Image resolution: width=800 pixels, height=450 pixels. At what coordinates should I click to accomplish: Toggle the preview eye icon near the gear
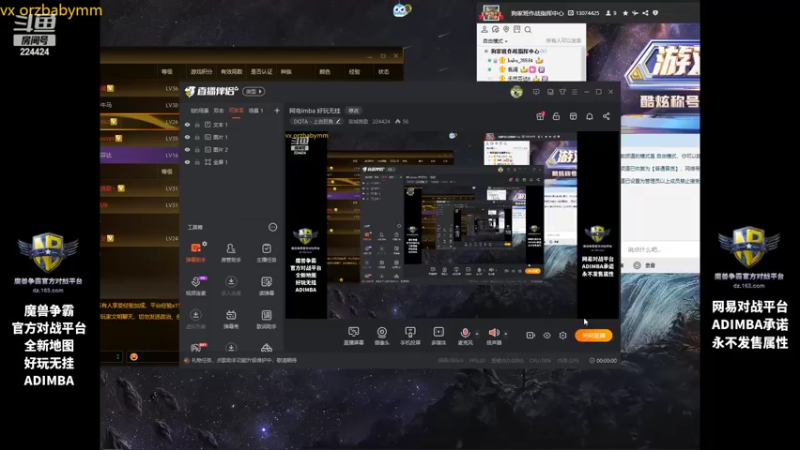click(546, 335)
